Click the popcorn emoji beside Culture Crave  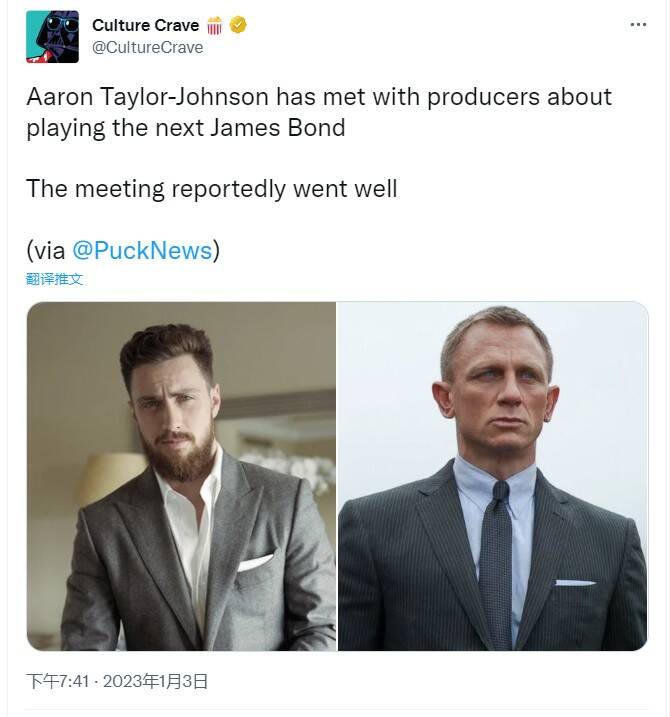click(214, 25)
